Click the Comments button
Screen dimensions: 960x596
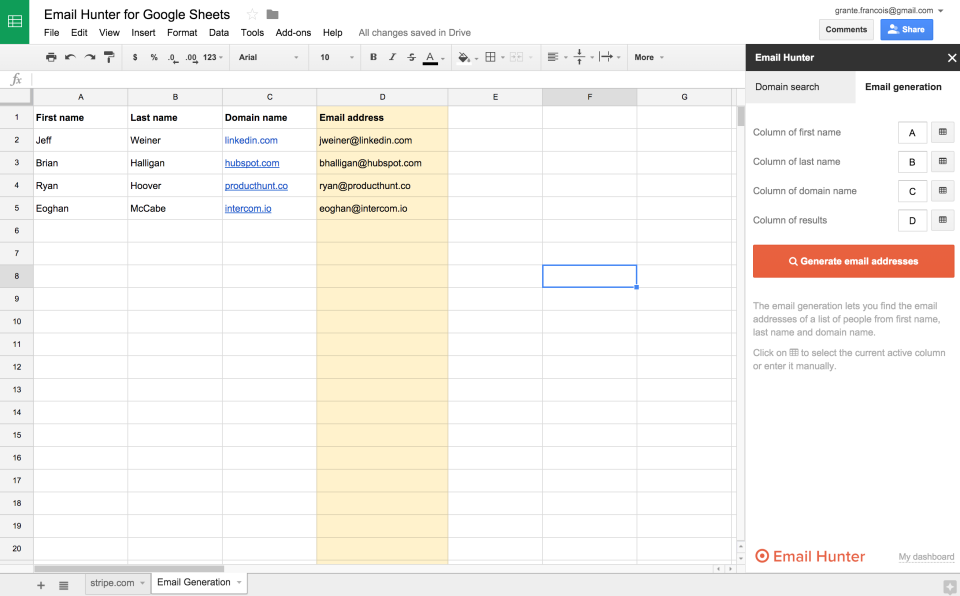point(846,29)
